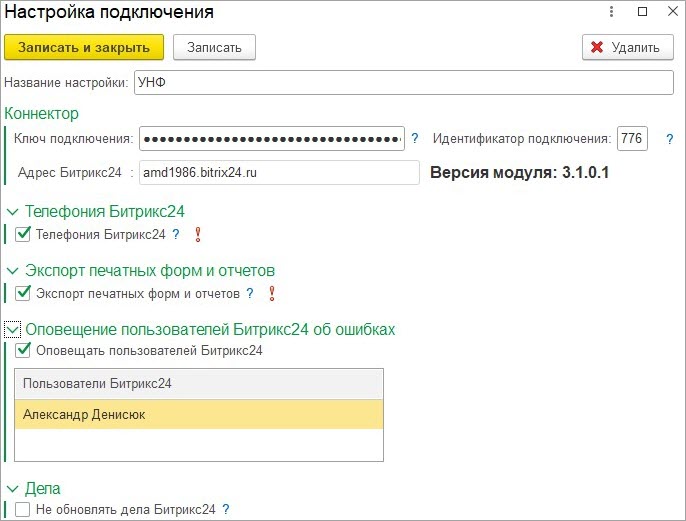Collapse Экспорт печатных форм и отчетов section

[x=12, y=271]
